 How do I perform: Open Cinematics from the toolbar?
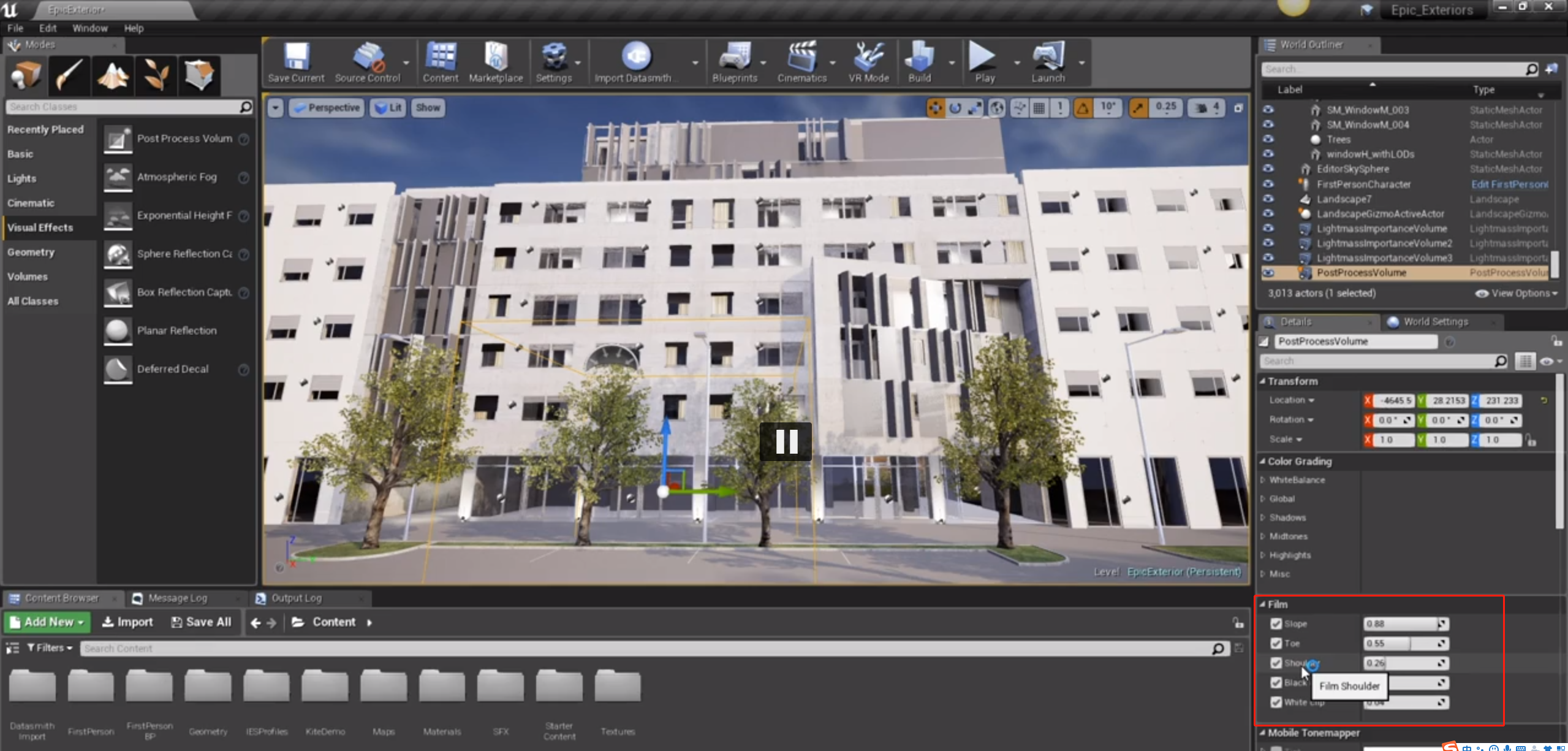point(801,62)
